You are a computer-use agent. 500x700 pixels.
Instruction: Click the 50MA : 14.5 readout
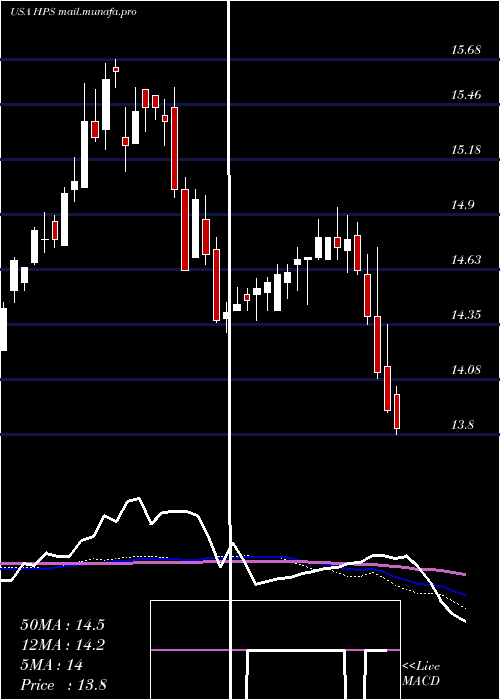click(62, 625)
